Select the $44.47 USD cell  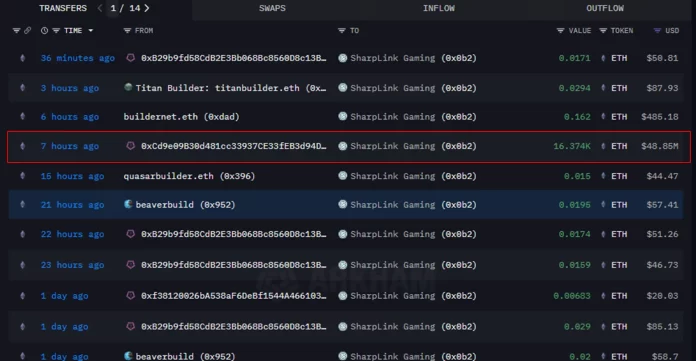tap(662, 176)
